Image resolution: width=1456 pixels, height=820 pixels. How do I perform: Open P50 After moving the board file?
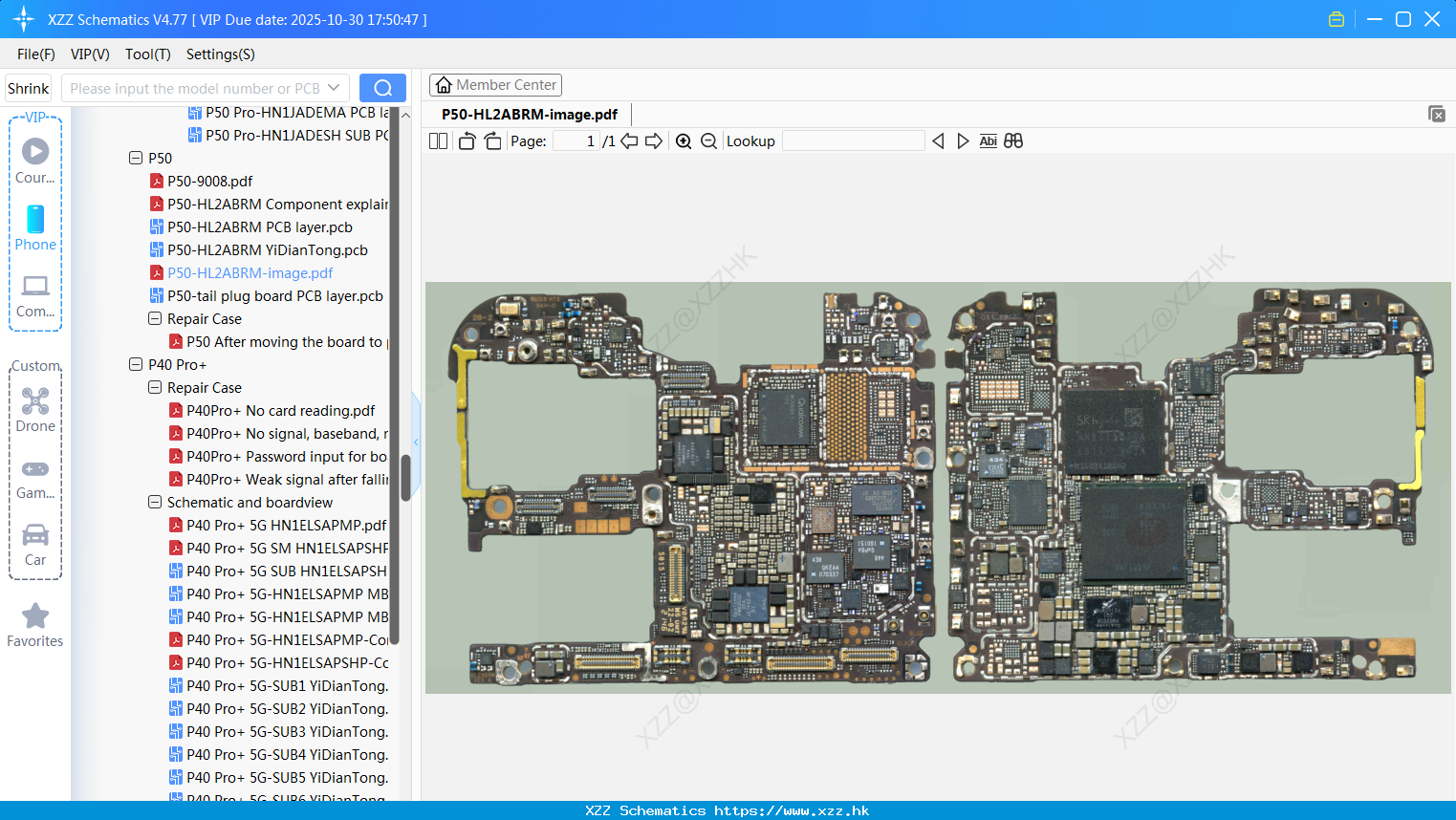[279, 341]
